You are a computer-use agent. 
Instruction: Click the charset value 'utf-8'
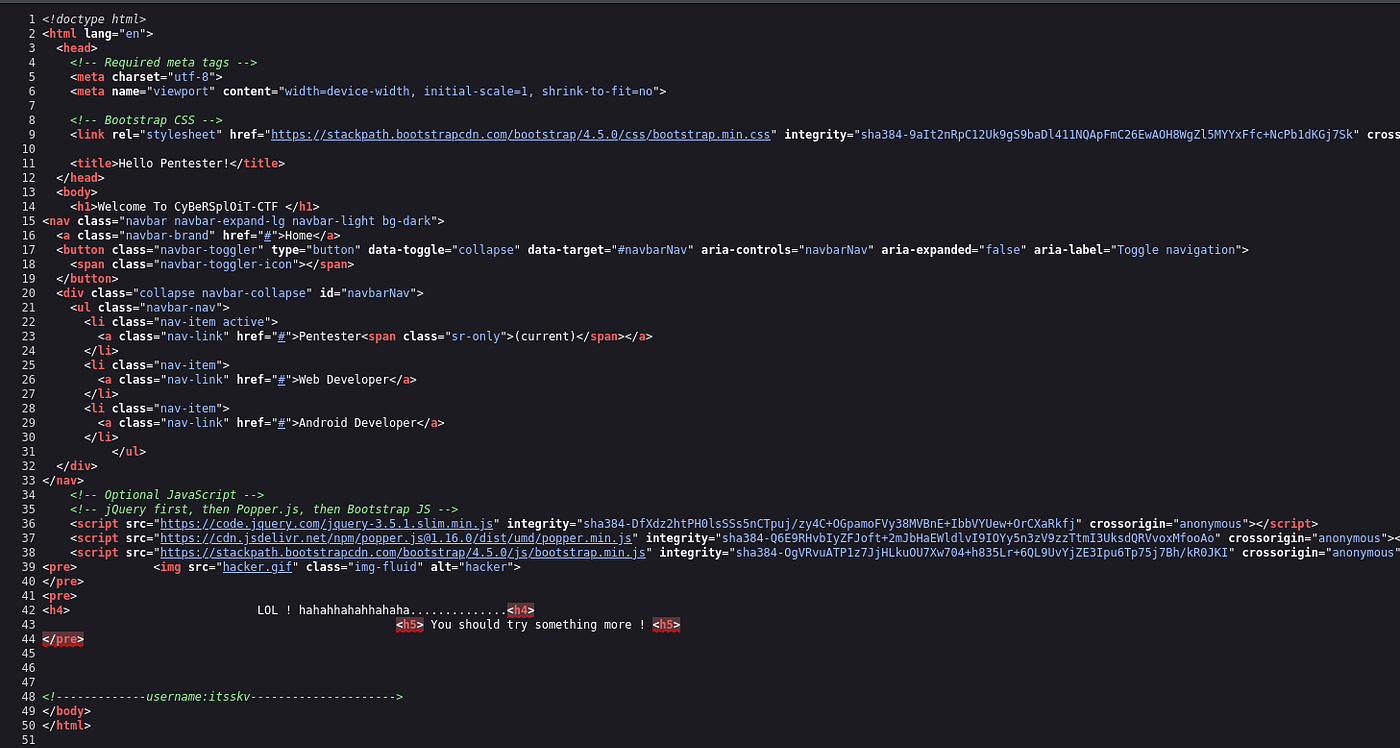click(x=191, y=77)
